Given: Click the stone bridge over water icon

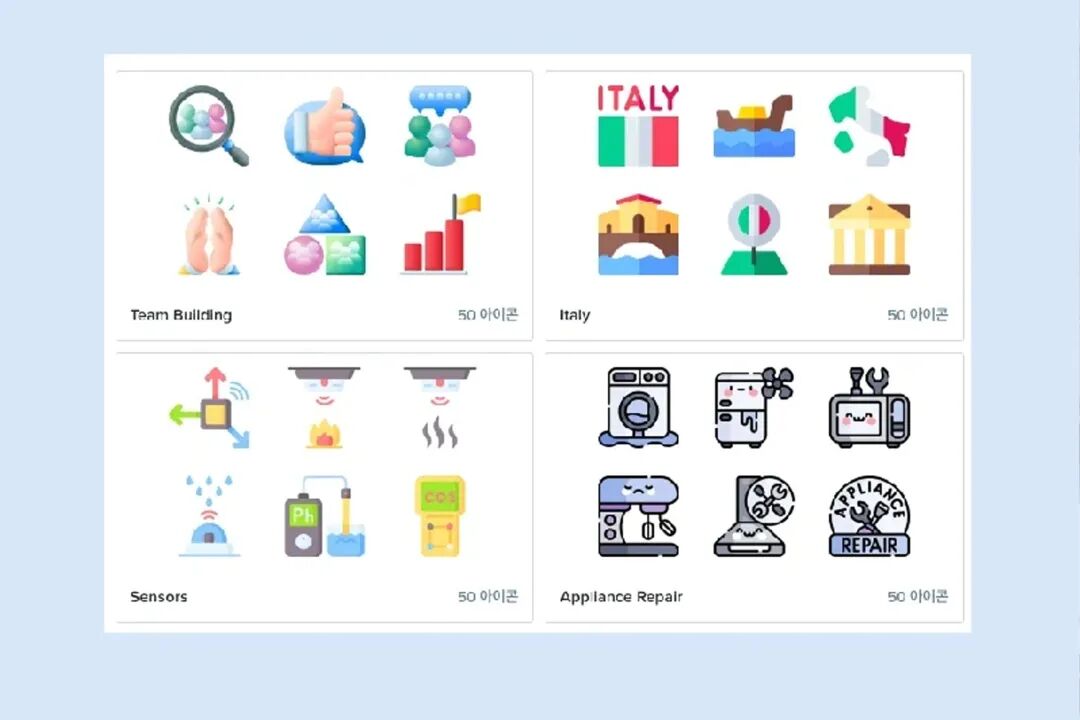Looking at the screenshot, I should [x=638, y=235].
